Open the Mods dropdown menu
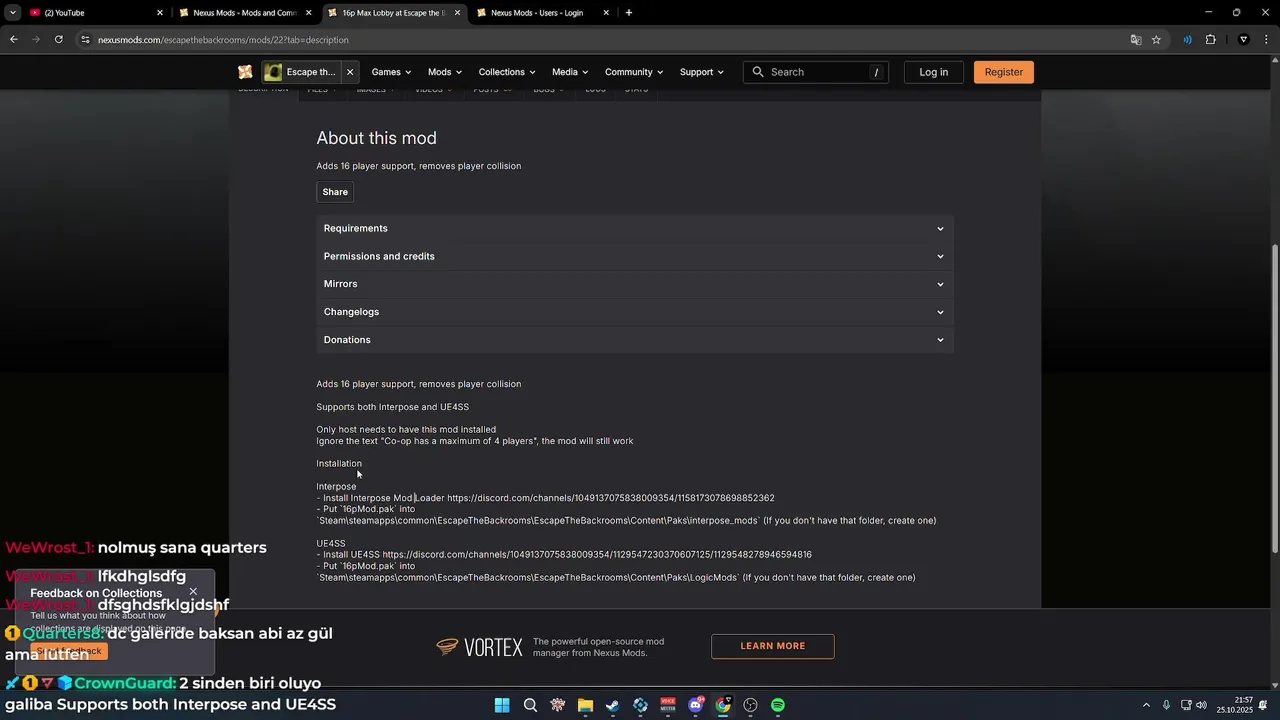 445,72
